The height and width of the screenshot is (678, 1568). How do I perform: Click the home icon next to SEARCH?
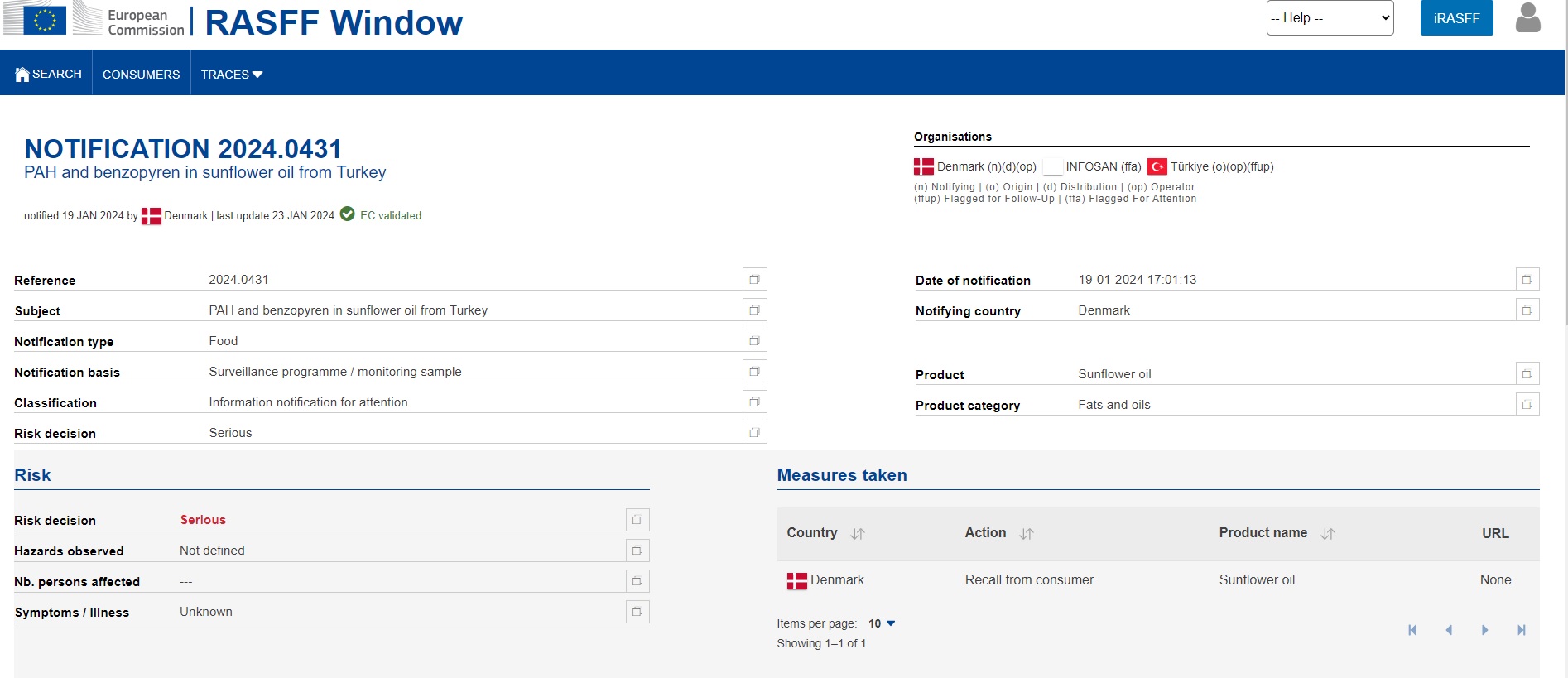(22, 75)
